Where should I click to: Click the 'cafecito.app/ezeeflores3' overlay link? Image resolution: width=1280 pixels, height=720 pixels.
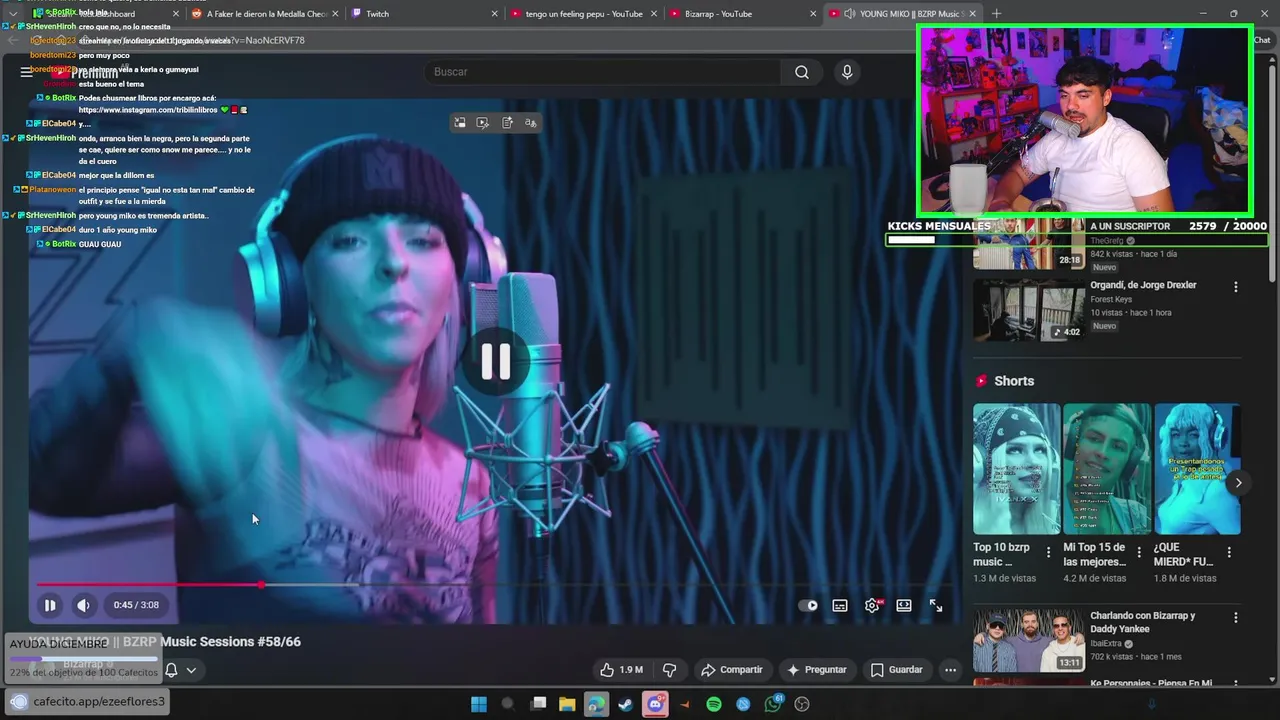99,701
